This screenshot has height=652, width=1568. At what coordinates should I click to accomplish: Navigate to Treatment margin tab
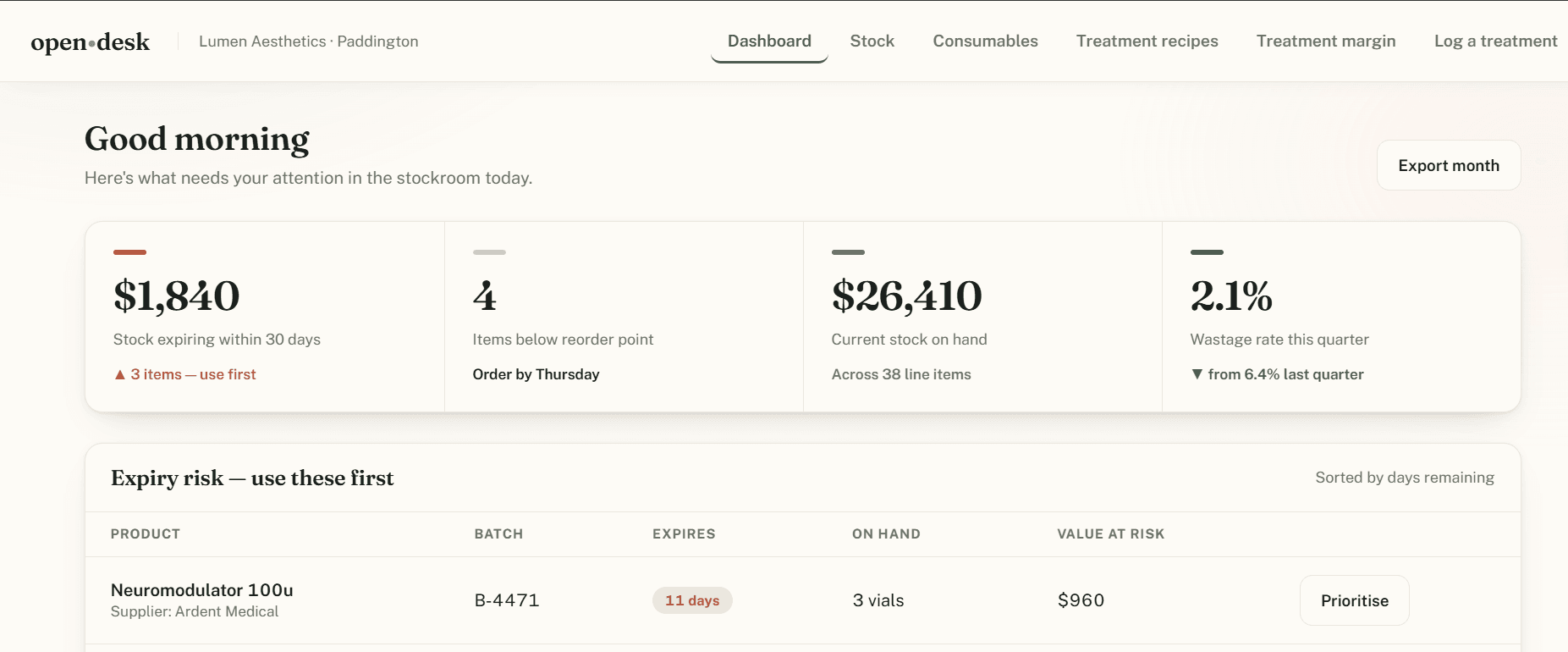point(1325,41)
